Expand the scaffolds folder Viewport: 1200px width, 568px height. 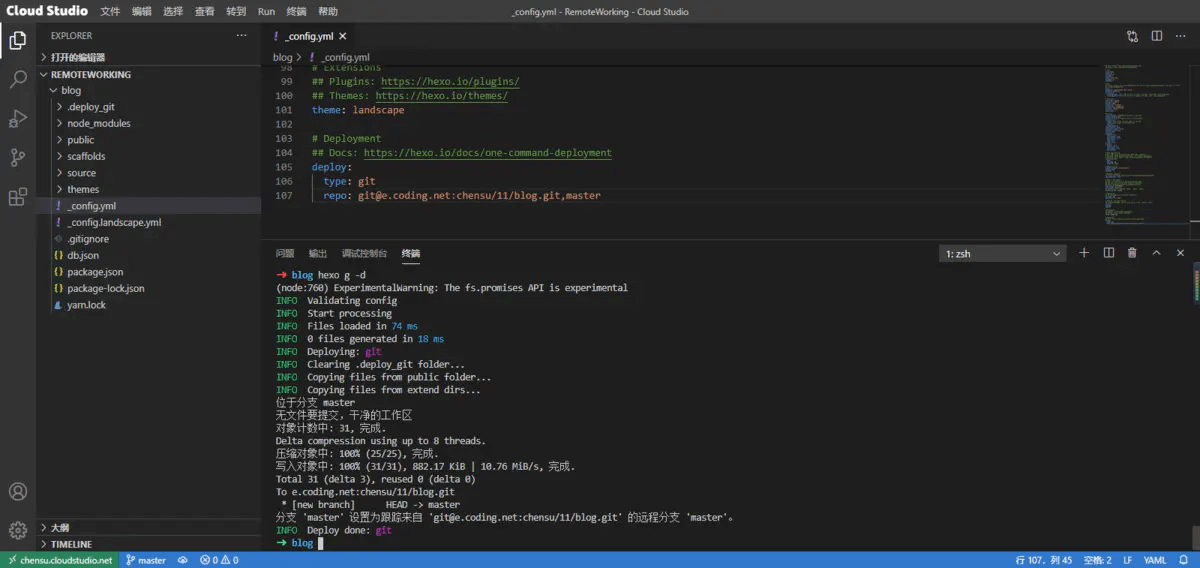point(149,156)
